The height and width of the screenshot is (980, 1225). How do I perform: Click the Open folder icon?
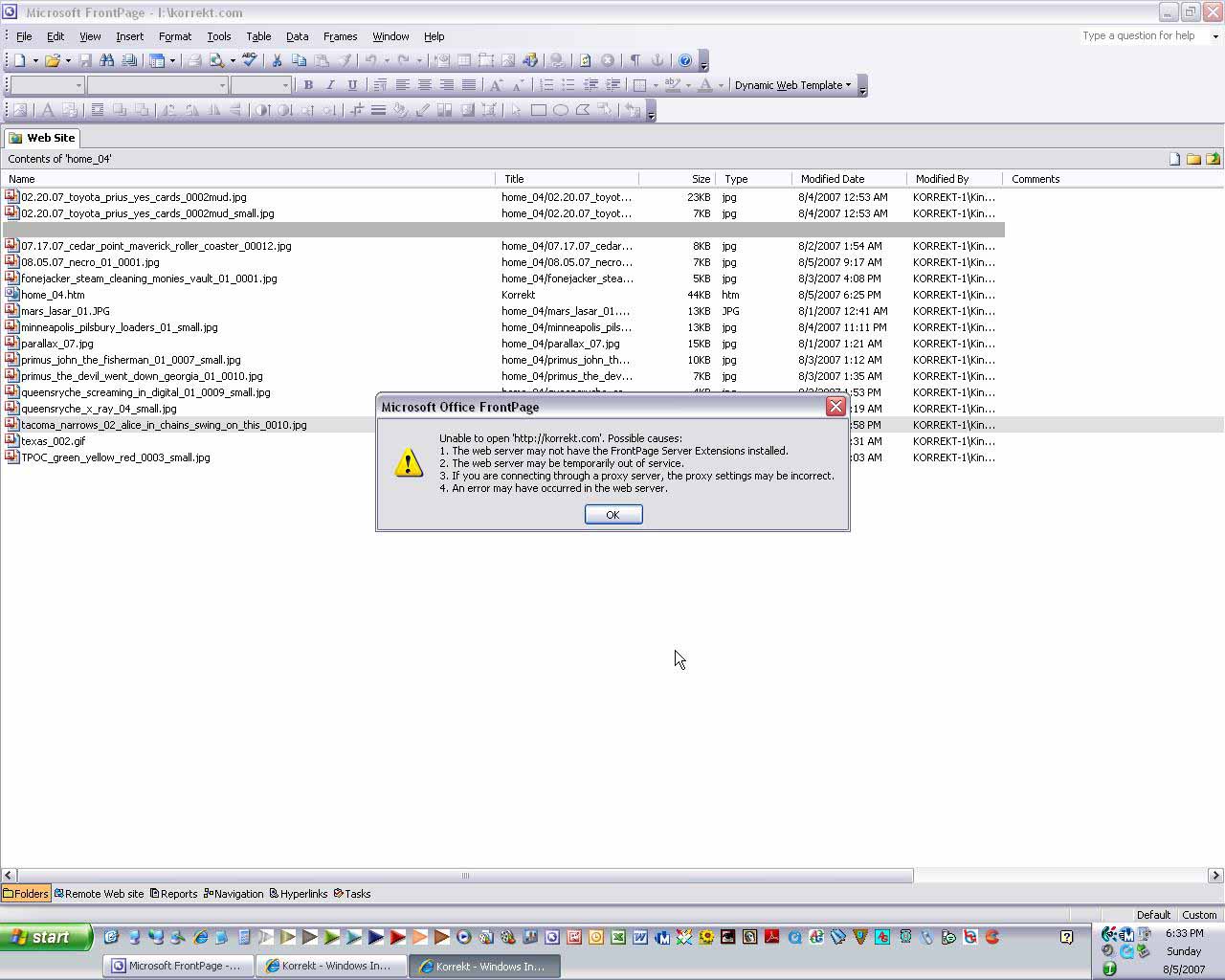pyautogui.click(x=52, y=60)
